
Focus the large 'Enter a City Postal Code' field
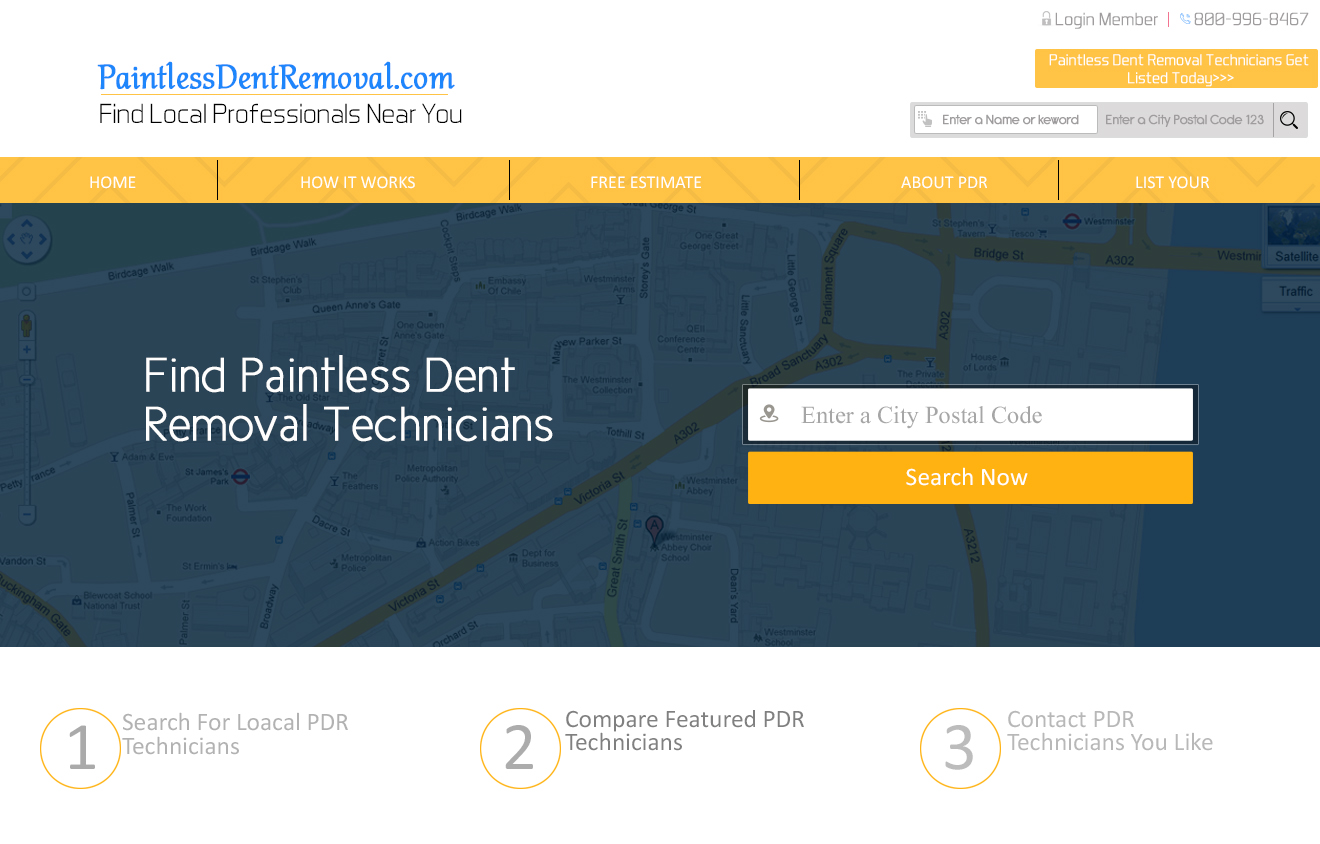pyautogui.click(x=970, y=415)
